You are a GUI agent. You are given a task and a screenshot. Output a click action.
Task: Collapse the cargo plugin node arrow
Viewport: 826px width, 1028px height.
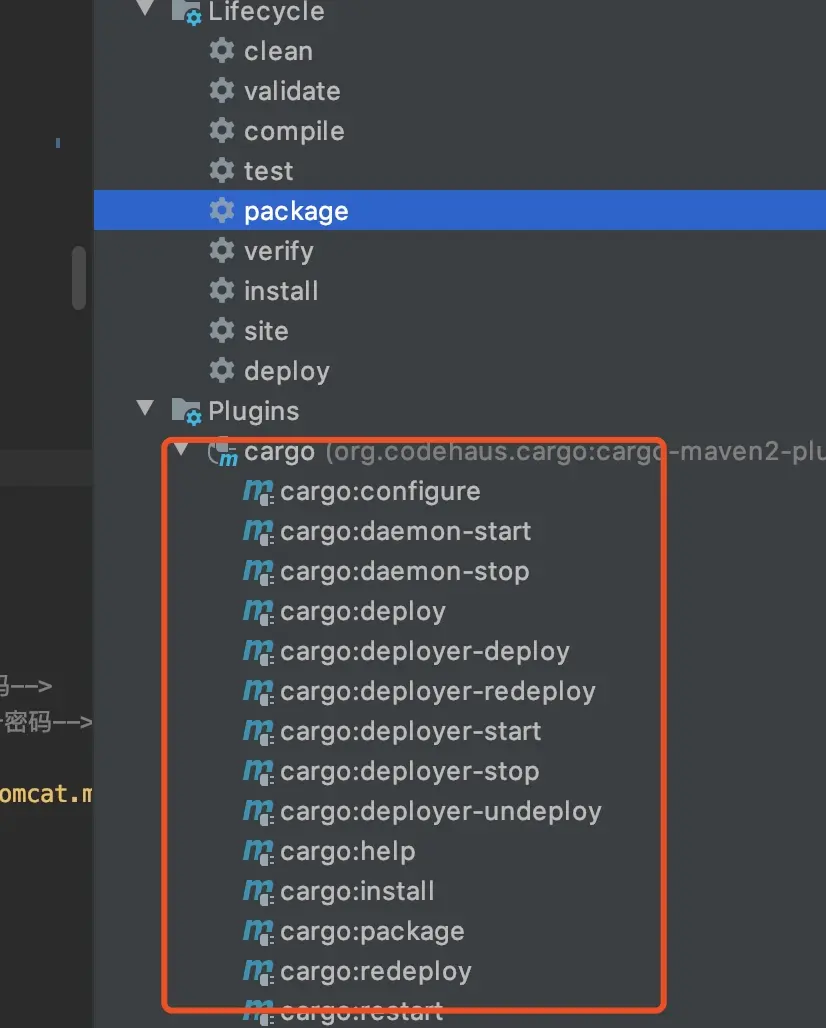pyautogui.click(x=181, y=448)
